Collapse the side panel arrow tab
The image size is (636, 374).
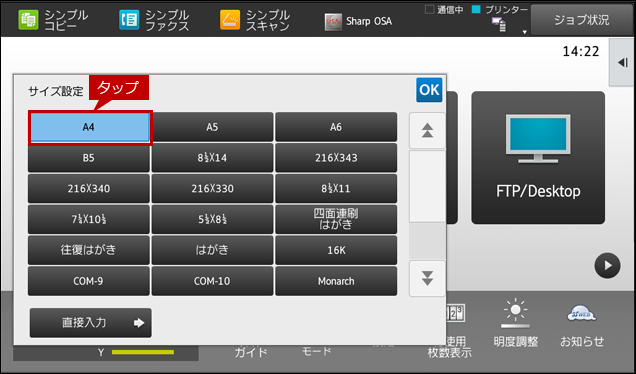click(622, 62)
